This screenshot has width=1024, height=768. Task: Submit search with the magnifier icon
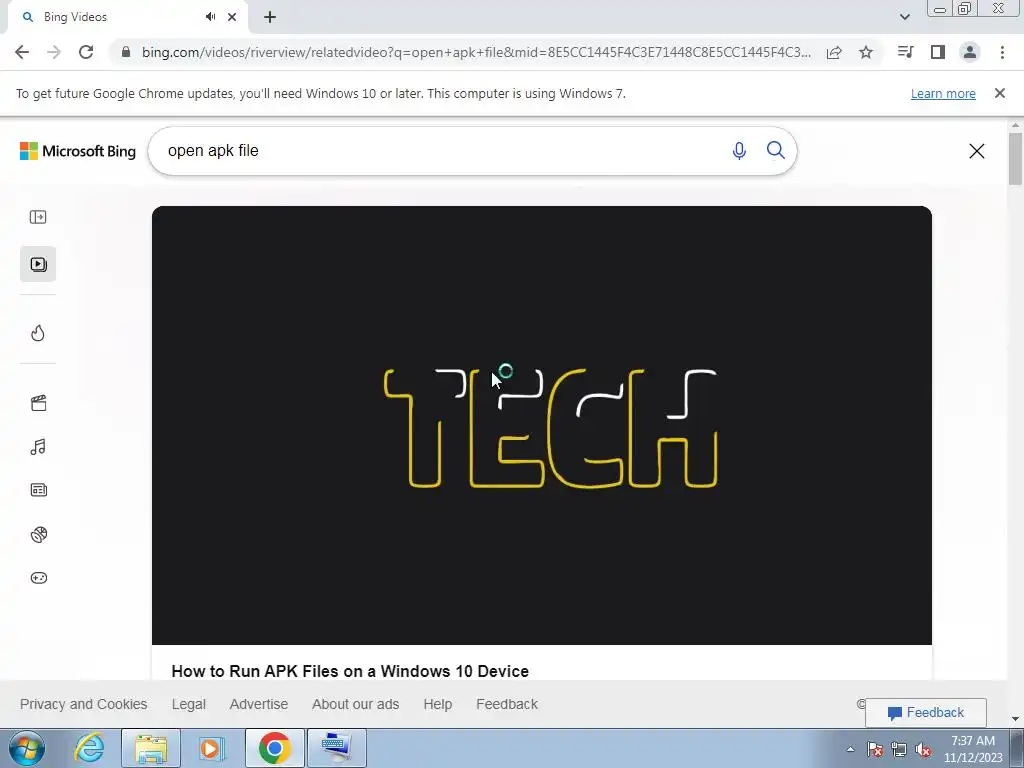tap(775, 150)
